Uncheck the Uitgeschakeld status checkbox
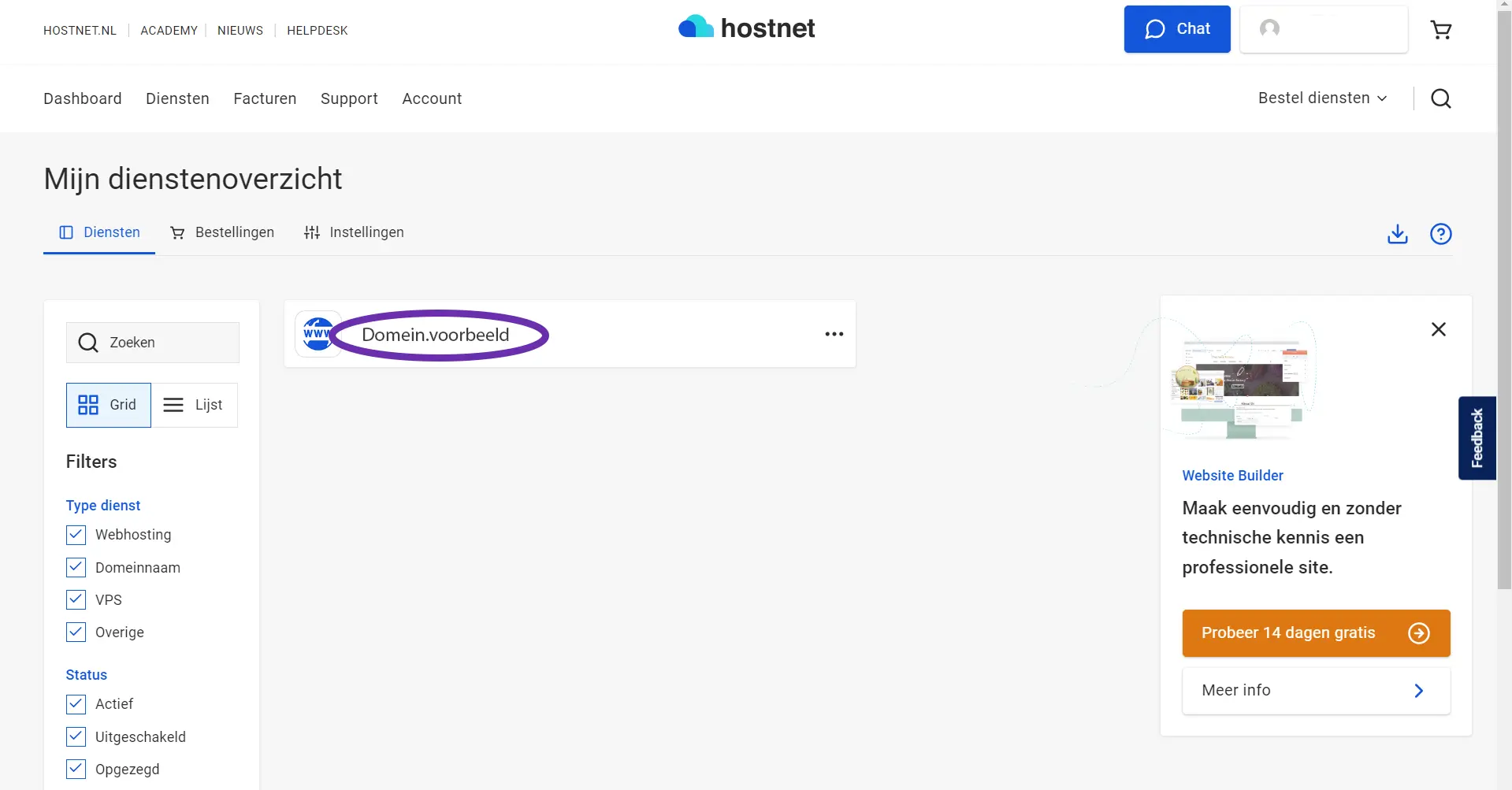 pyautogui.click(x=76, y=737)
